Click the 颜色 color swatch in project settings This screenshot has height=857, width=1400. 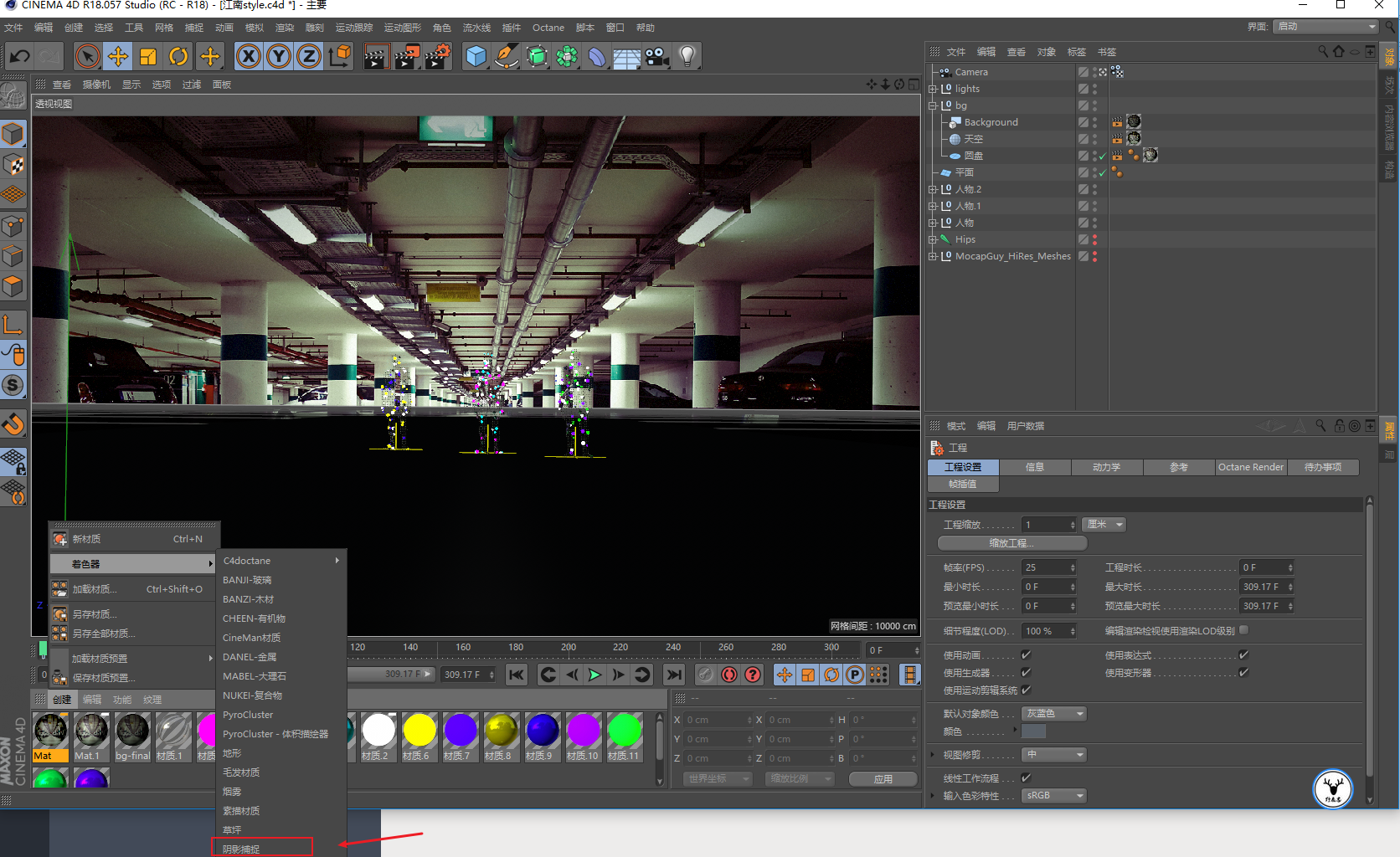point(1034,731)
